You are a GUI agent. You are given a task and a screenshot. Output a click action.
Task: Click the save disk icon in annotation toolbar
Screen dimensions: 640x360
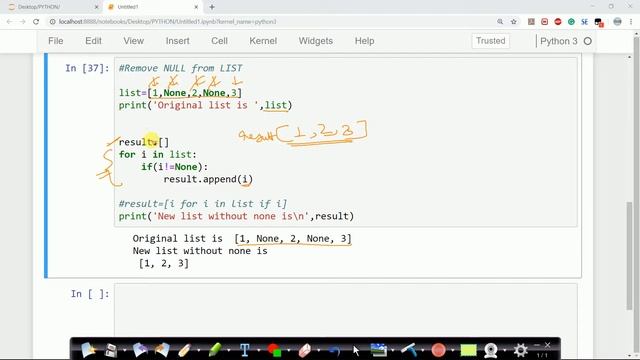[x=111, y=350]
